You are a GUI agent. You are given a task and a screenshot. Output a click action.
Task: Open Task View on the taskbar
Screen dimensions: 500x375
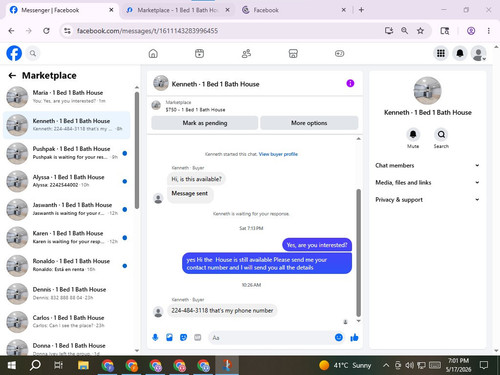pos(59,366)
